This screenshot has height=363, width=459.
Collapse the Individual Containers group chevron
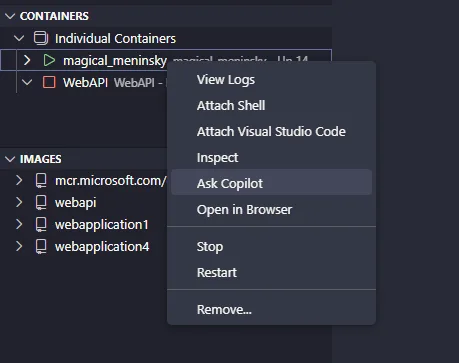19,38
